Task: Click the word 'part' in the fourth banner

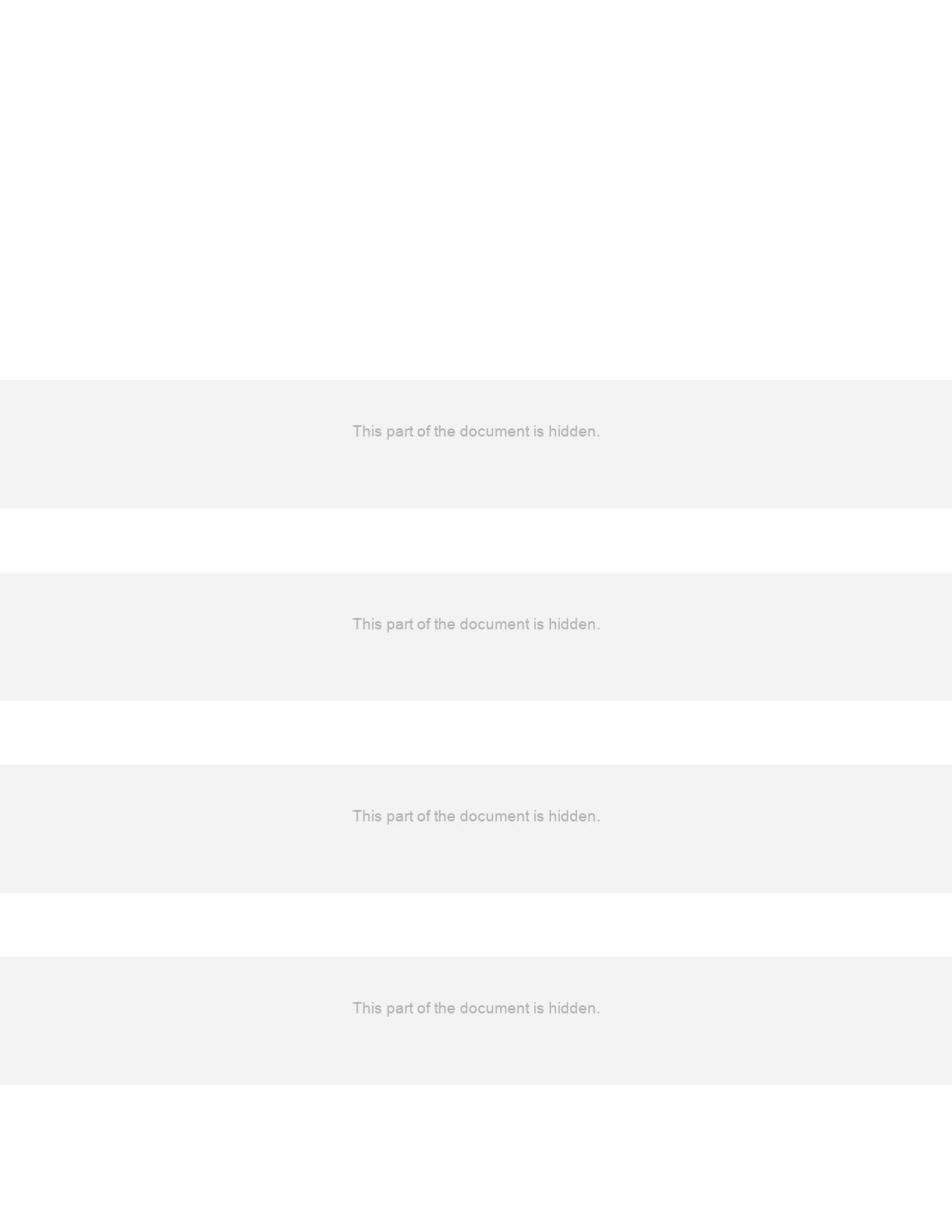Action: 399,1009
